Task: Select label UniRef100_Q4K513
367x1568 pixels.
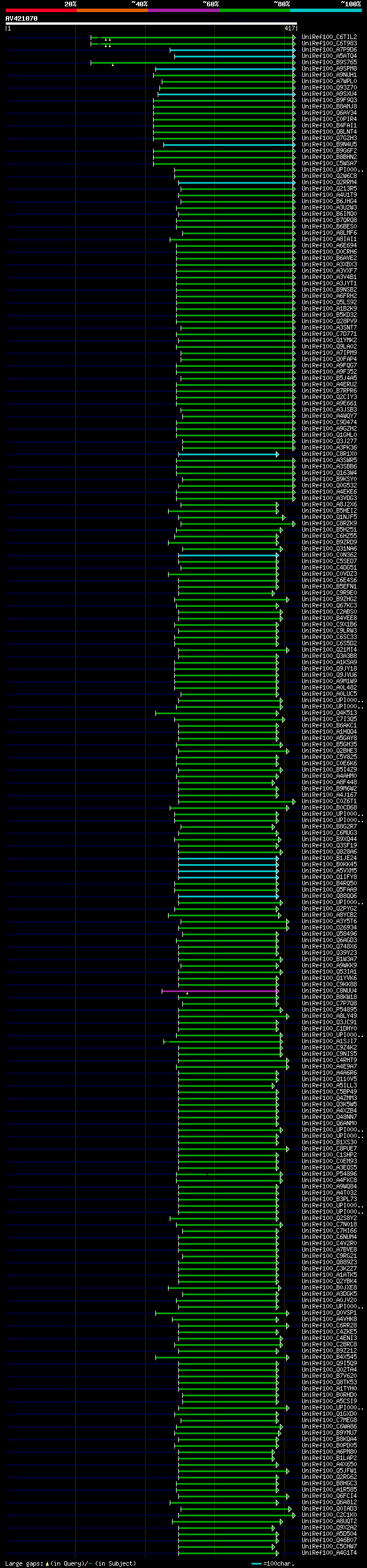Action: 329,713
